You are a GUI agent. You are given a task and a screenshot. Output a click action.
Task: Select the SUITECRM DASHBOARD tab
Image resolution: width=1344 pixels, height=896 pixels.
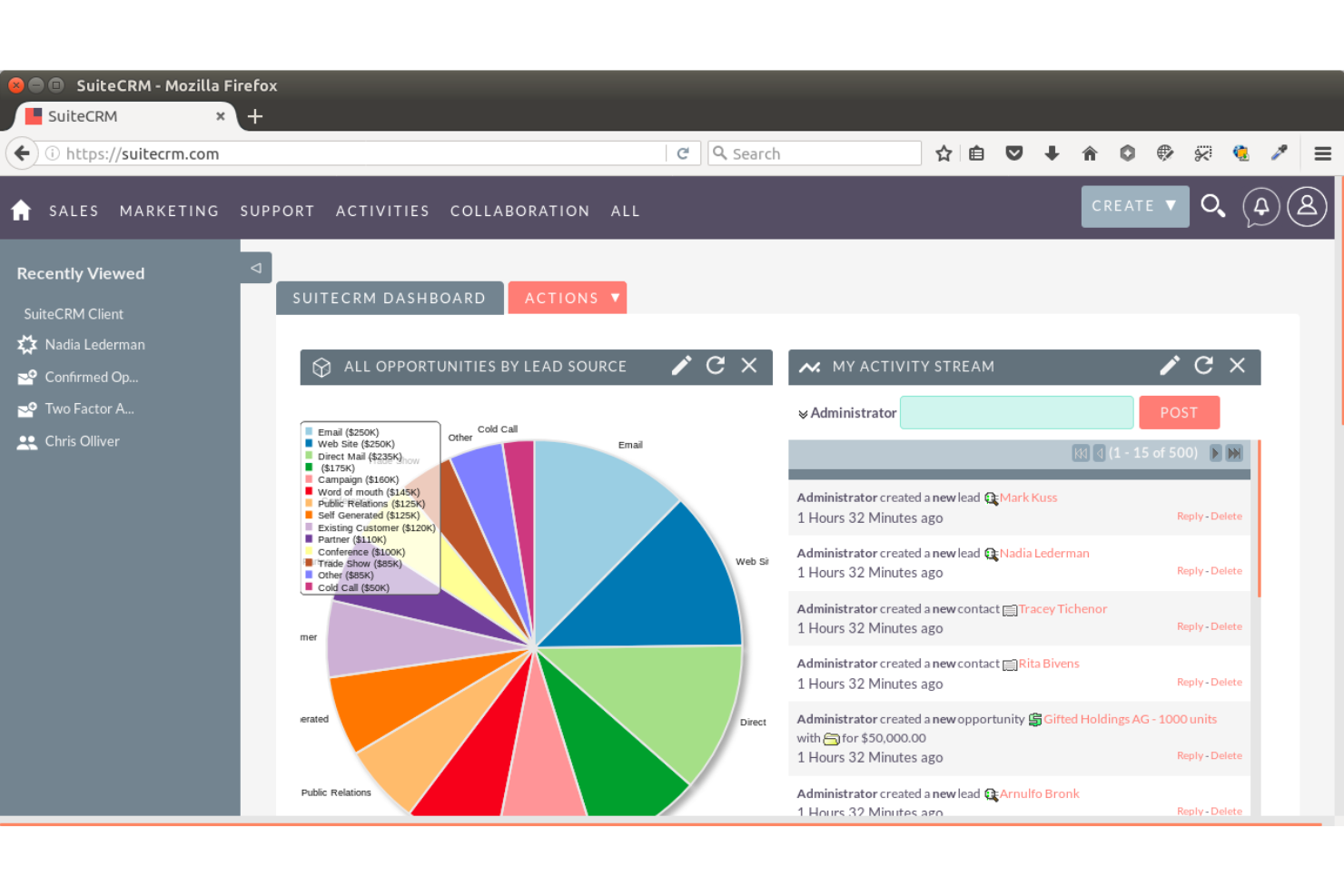click(x=390, y=298)
